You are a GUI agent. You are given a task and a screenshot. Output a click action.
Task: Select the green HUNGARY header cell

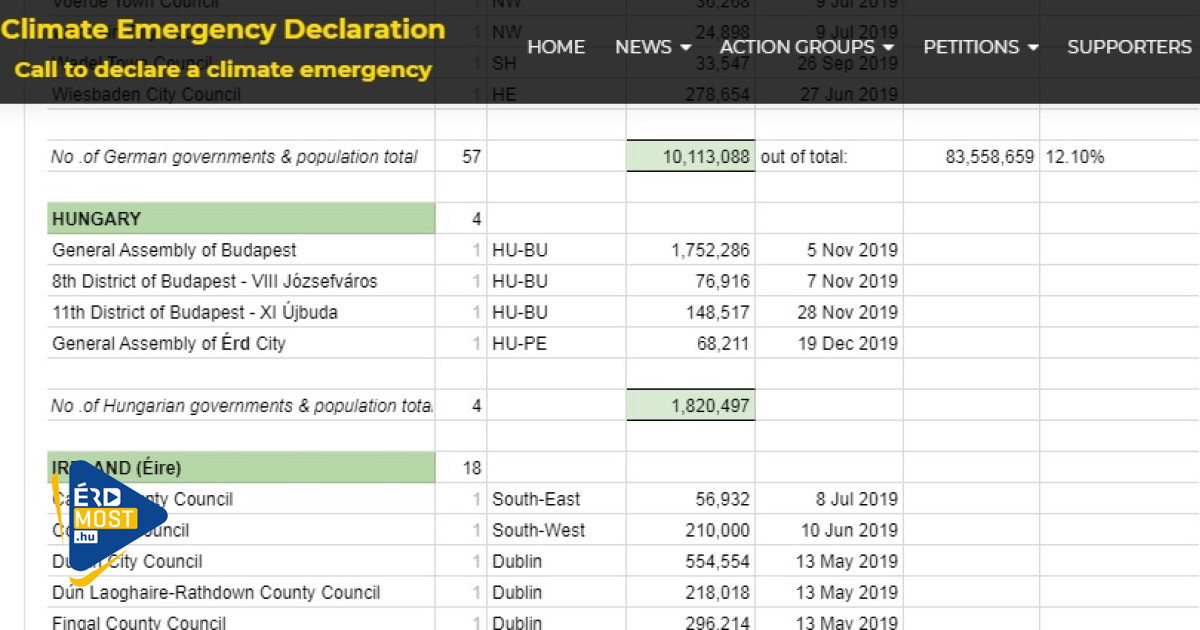click(x=241, y=219)
